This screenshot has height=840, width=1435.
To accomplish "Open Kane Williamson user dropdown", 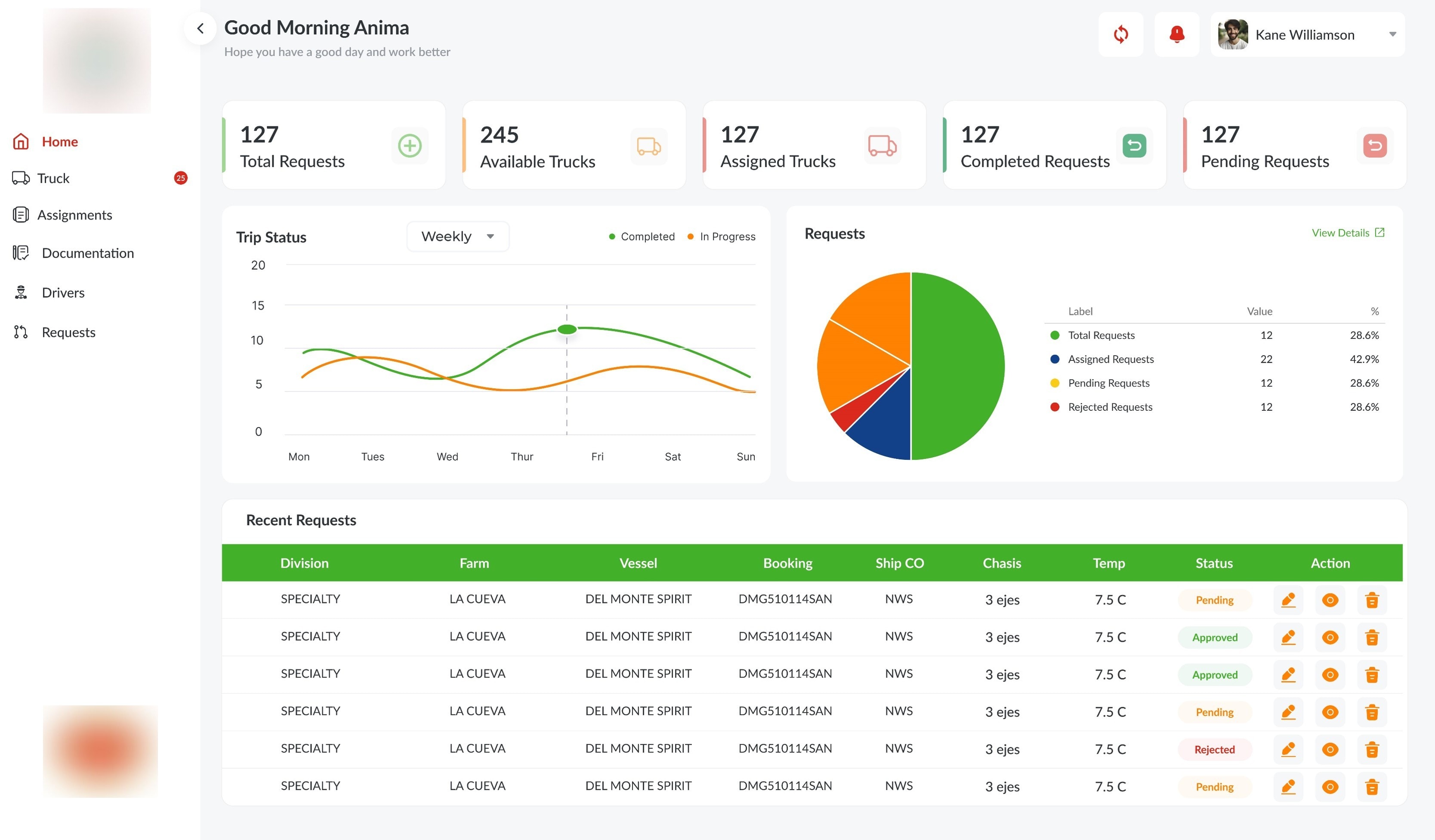I will pyautogui.click(x=1308, y=34).
